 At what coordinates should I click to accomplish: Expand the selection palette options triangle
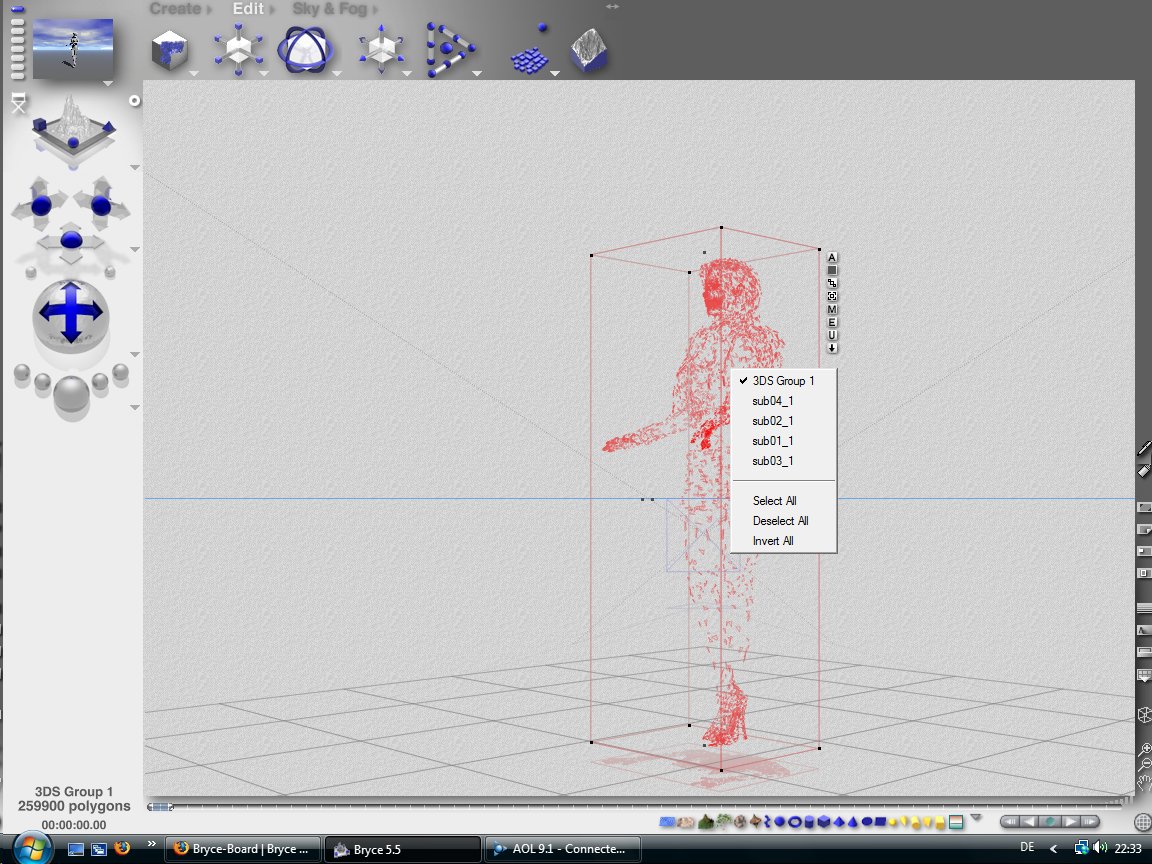[976, 818]
